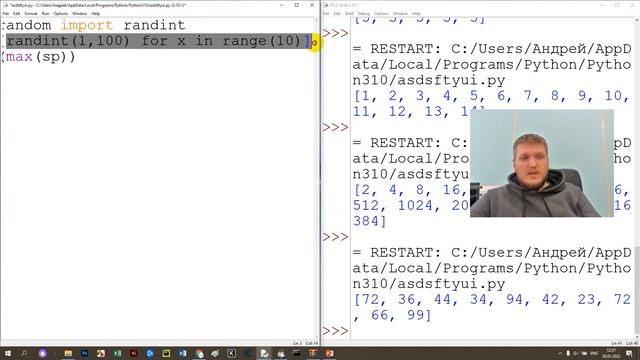
Task: Open Chrome from the taskbar
Action: [x=199, y=353]
